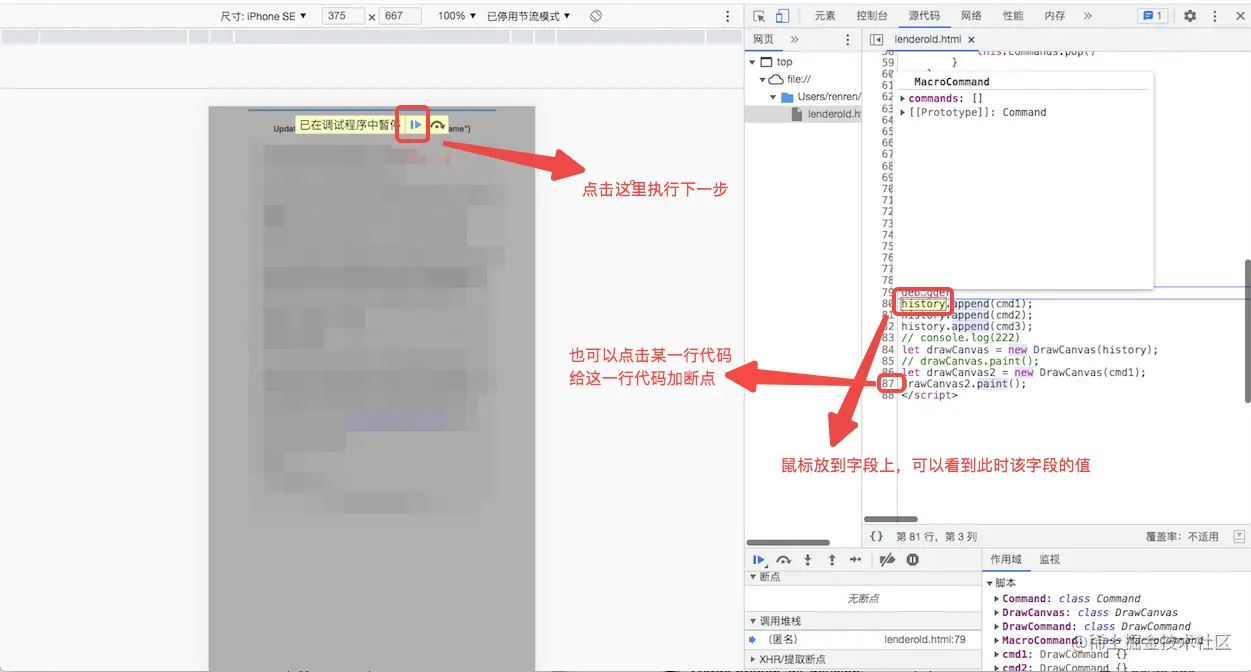This screenshot has width=1251, height=672.
Task: Step into next function call
Action: (x=808, y=560)
